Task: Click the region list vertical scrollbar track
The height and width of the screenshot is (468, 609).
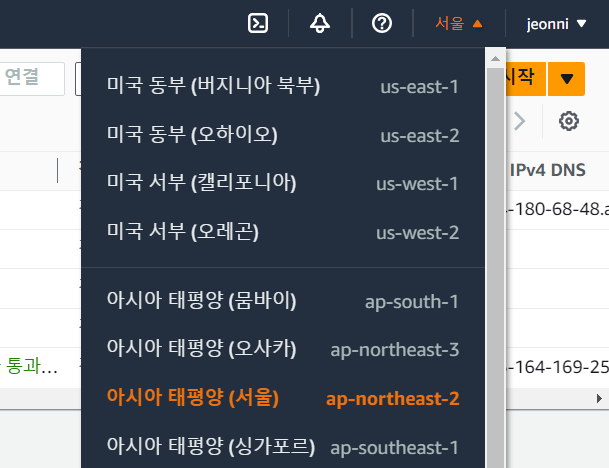Action: 495,268
